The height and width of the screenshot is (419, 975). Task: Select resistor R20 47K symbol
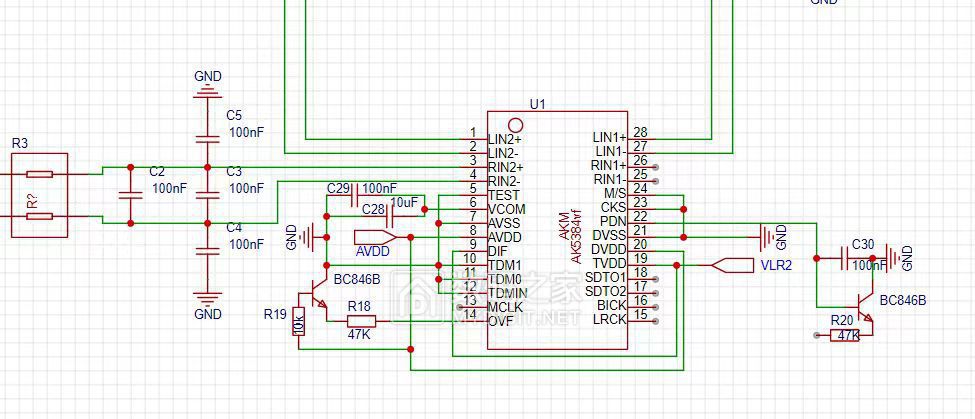847,336
